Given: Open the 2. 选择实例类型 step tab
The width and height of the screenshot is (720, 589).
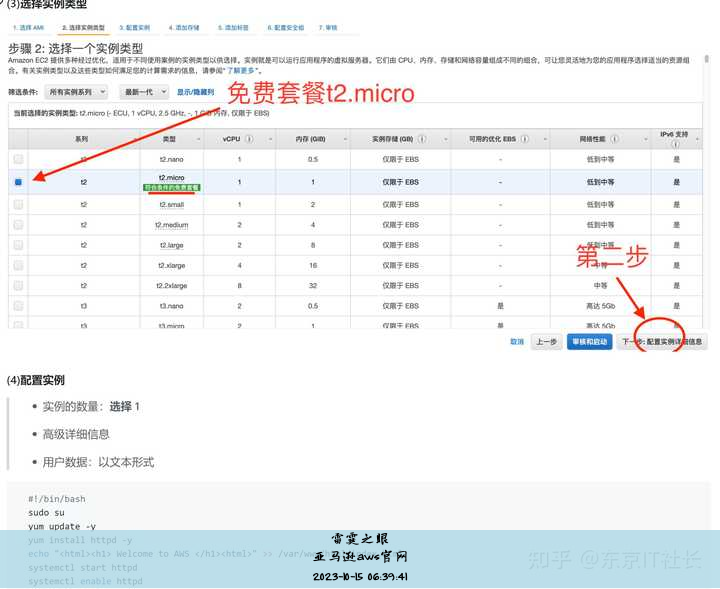Looking at the screenshot, I should (84, 28).
